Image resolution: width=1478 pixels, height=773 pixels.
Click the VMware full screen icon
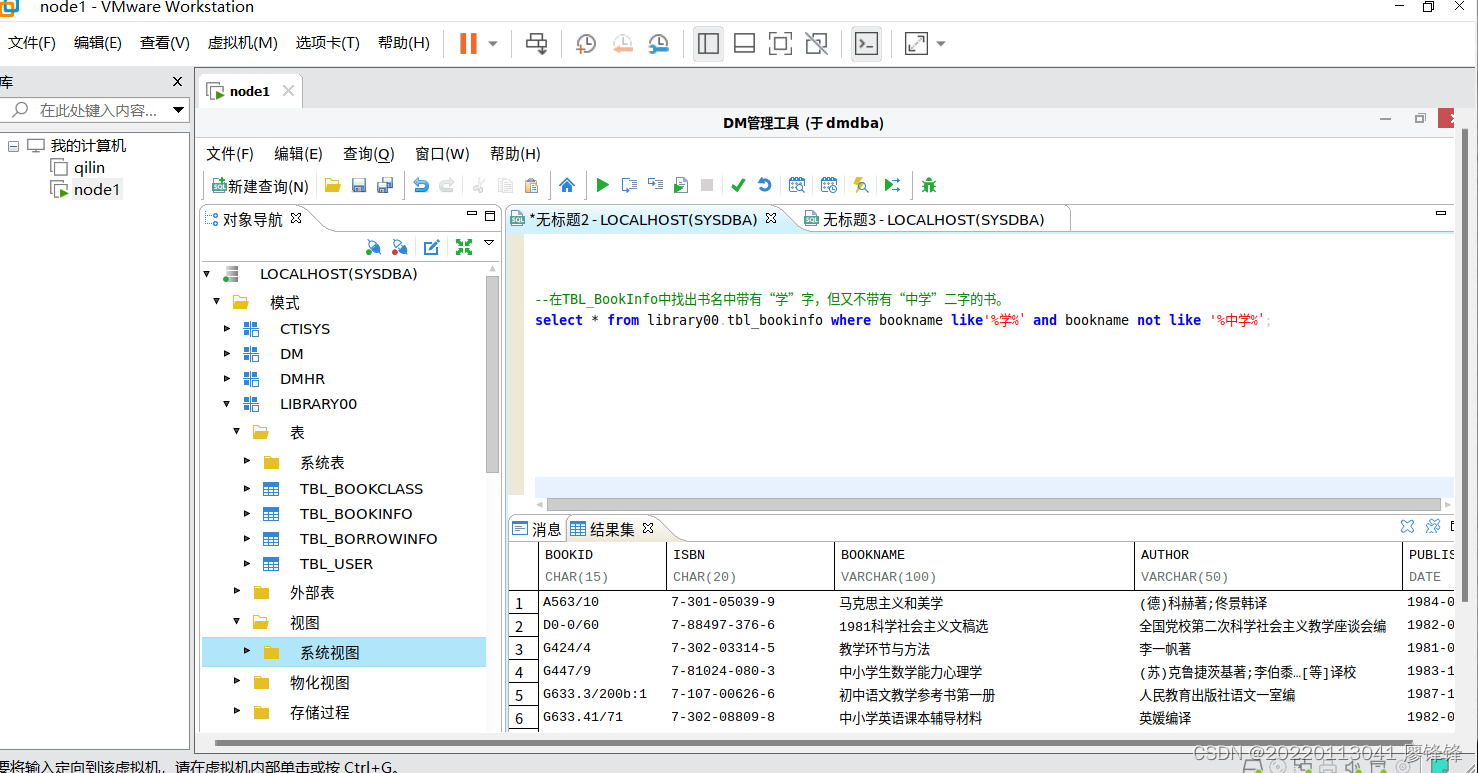[x=780, y=44]
